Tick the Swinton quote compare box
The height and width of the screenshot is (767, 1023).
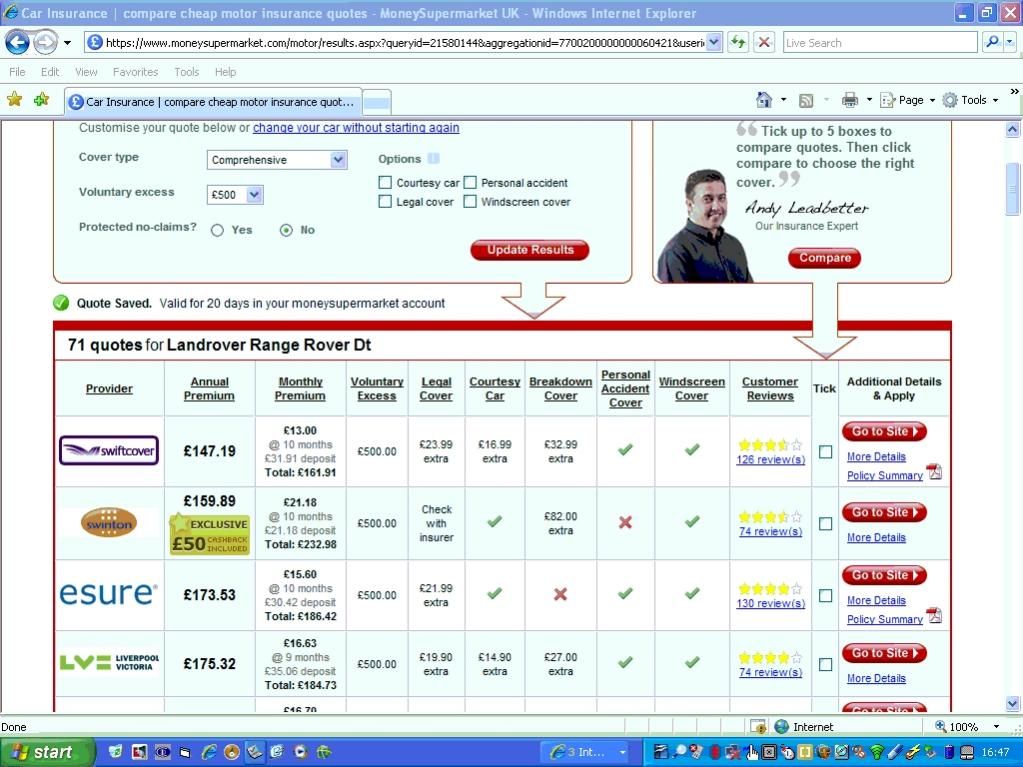click(x=825, y=524)
